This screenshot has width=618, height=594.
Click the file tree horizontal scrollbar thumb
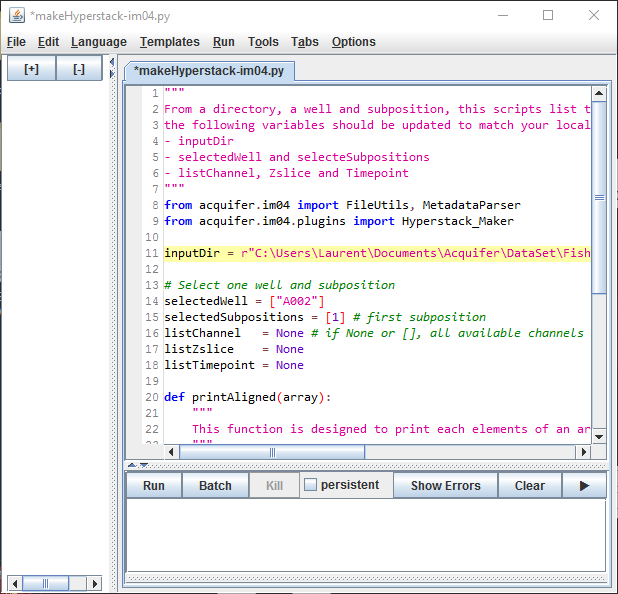pyautogui.click(x=46, y=583)
